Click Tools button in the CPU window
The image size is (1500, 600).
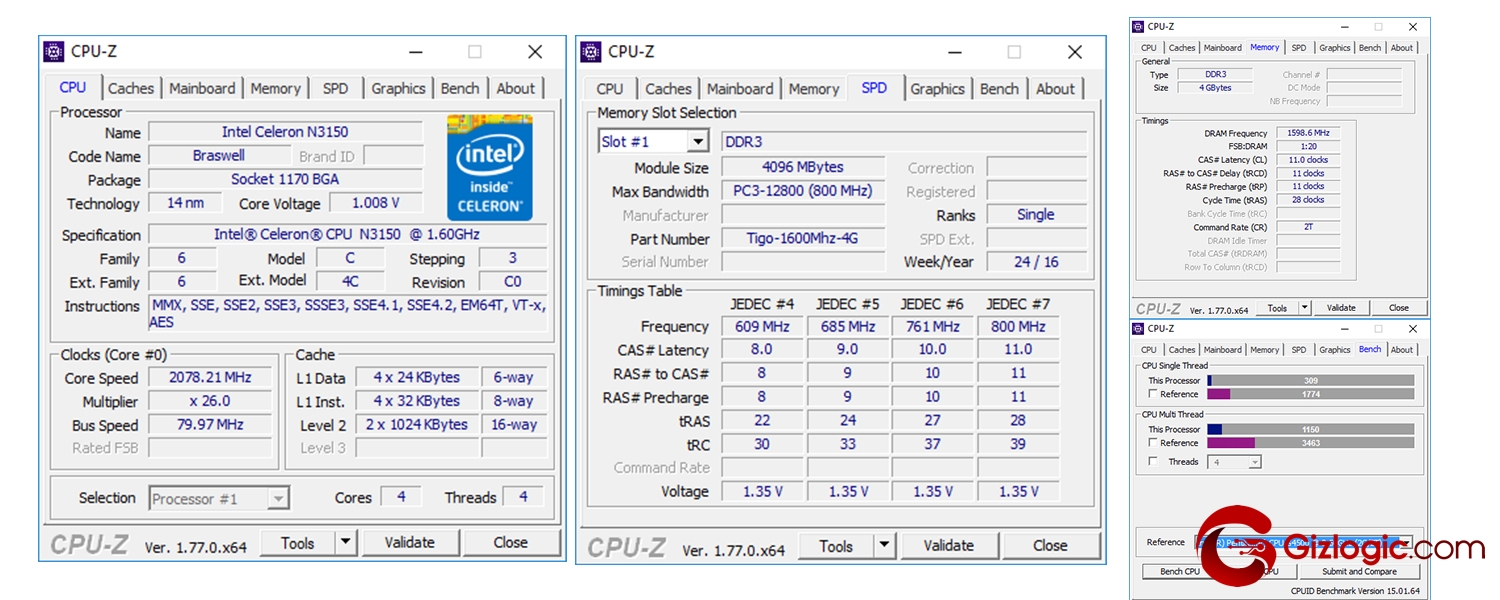pyautogui.click(x=298, y=543)
